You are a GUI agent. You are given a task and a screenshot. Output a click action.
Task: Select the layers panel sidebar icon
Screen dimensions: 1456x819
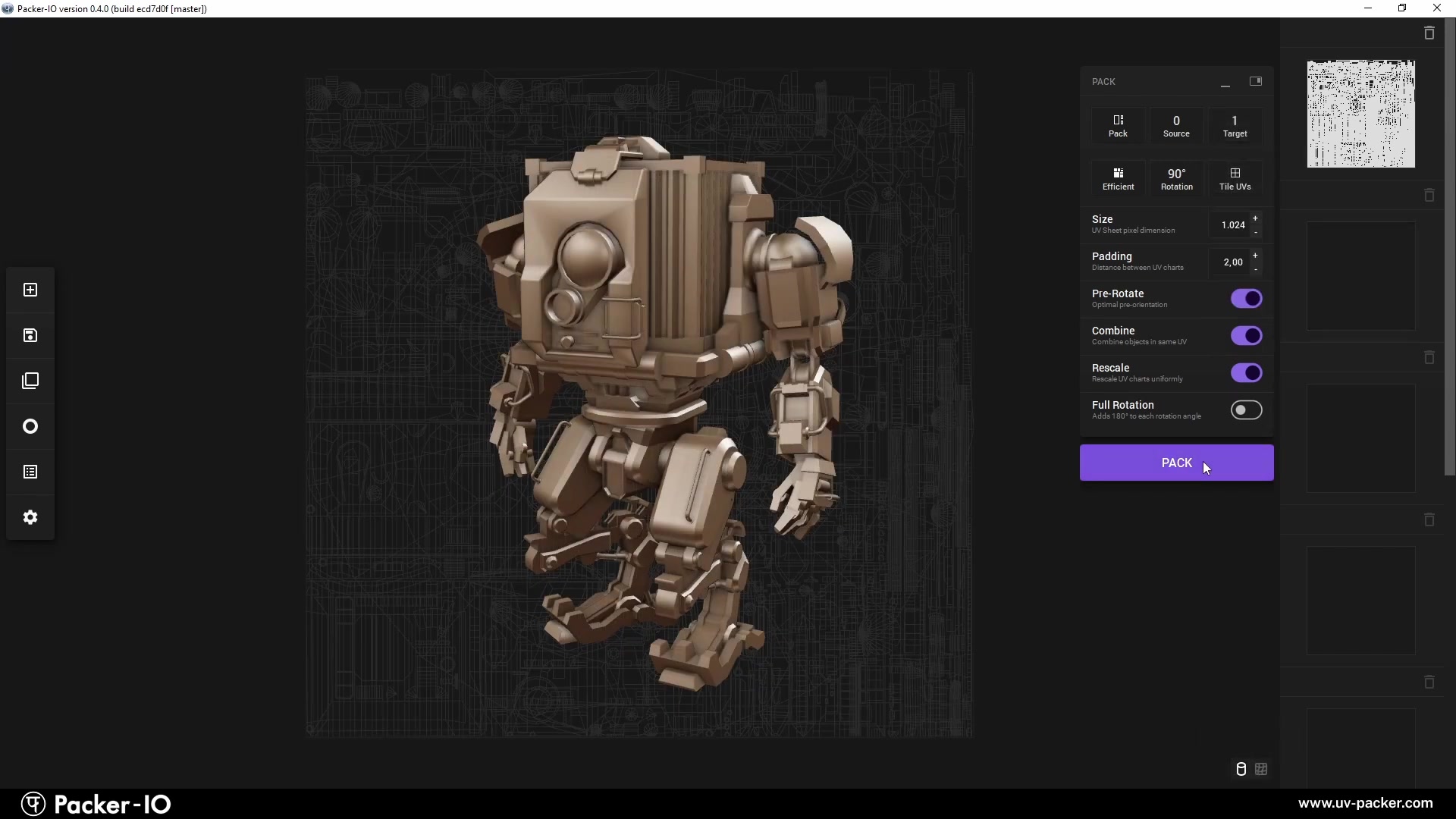click(x=30, y=381)
